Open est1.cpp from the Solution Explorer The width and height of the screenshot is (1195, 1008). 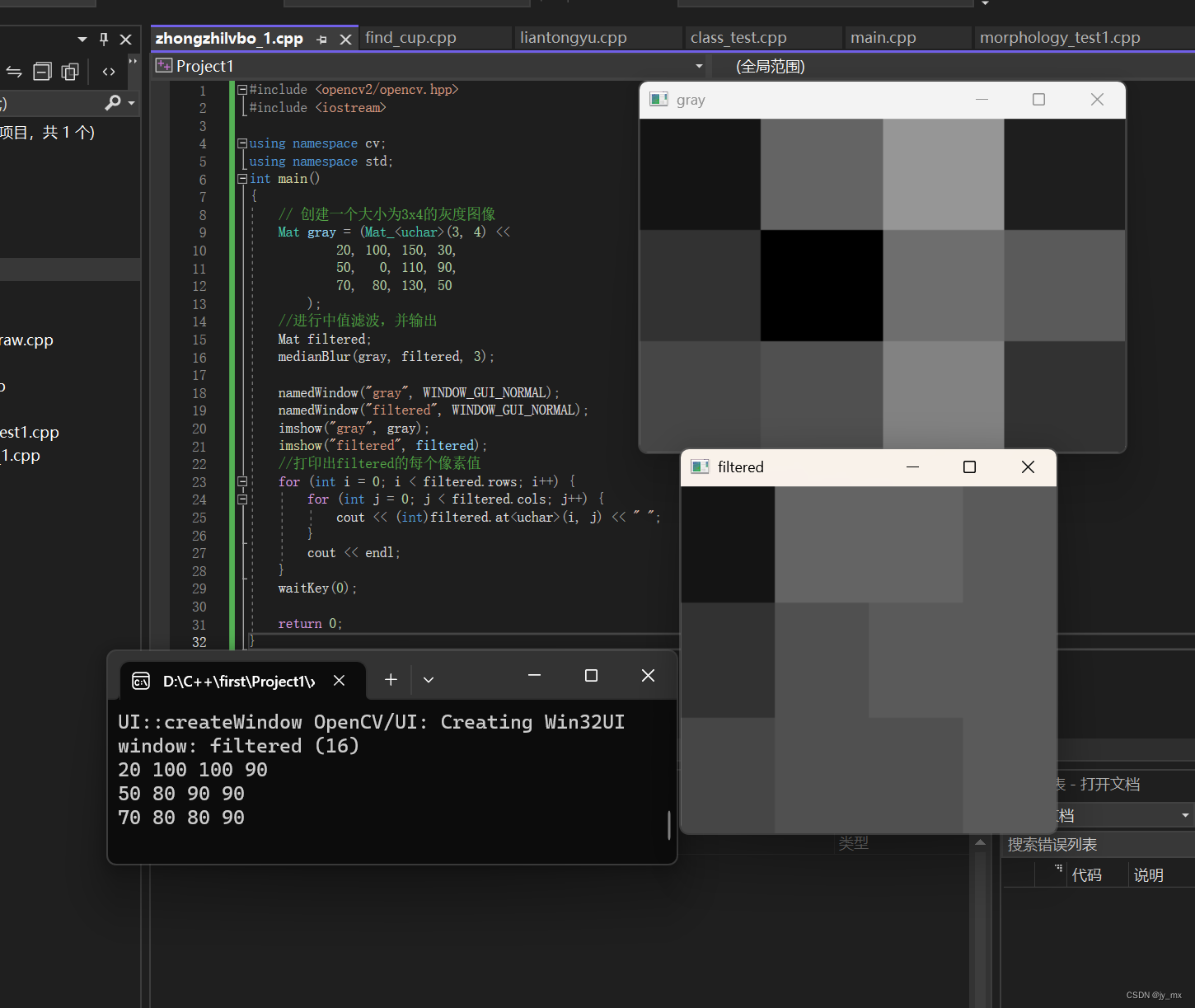[x=30, y=432]
